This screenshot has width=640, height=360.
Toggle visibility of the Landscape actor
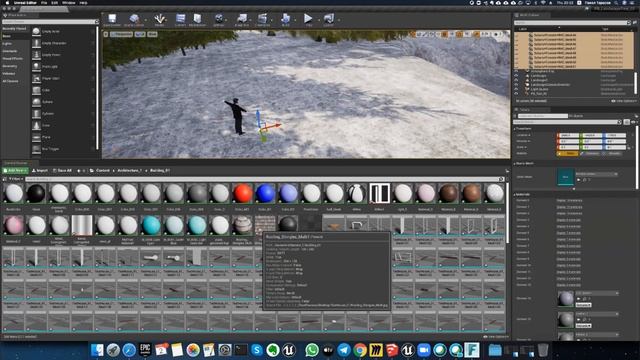(x=516, y=76)
